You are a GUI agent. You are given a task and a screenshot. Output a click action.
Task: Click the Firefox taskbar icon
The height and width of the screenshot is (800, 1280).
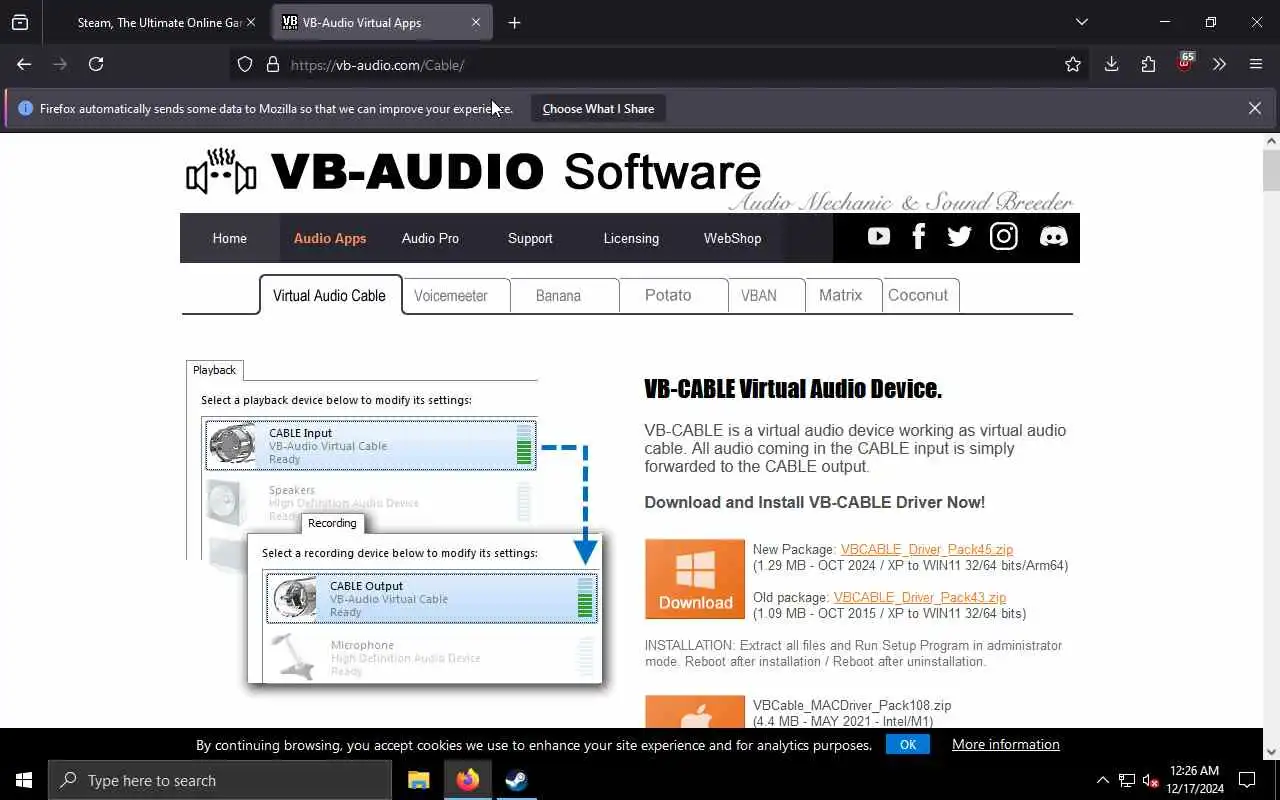[467, 780]
